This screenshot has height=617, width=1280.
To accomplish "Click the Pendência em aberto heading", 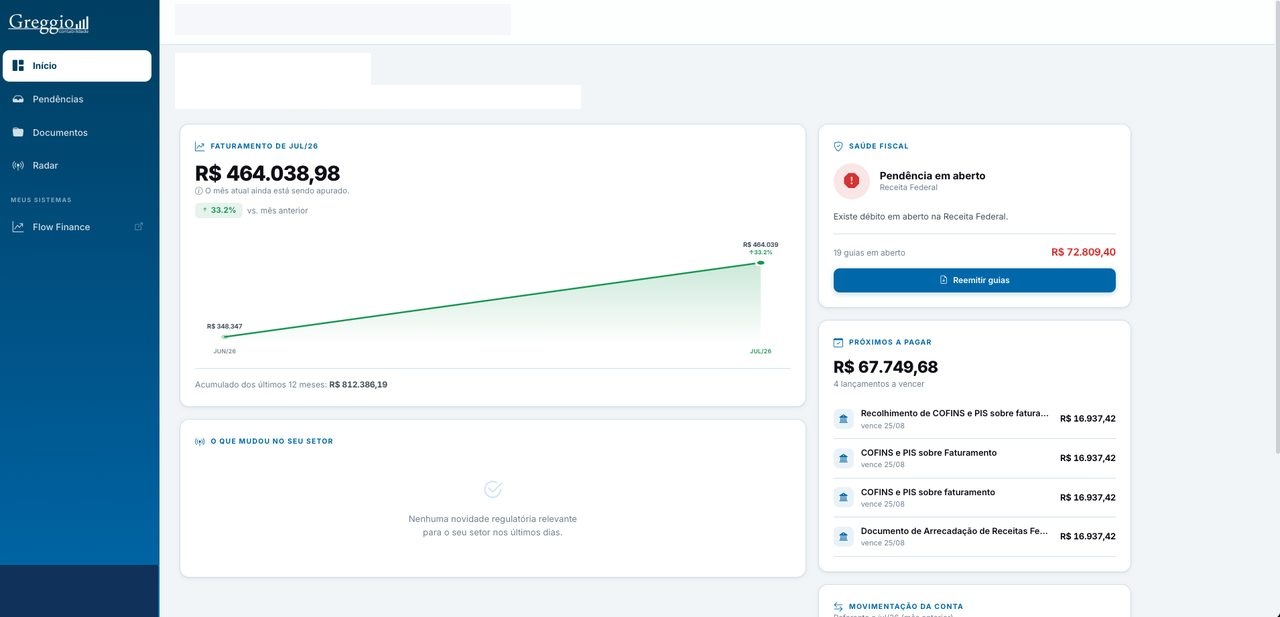I will [932, 175].
